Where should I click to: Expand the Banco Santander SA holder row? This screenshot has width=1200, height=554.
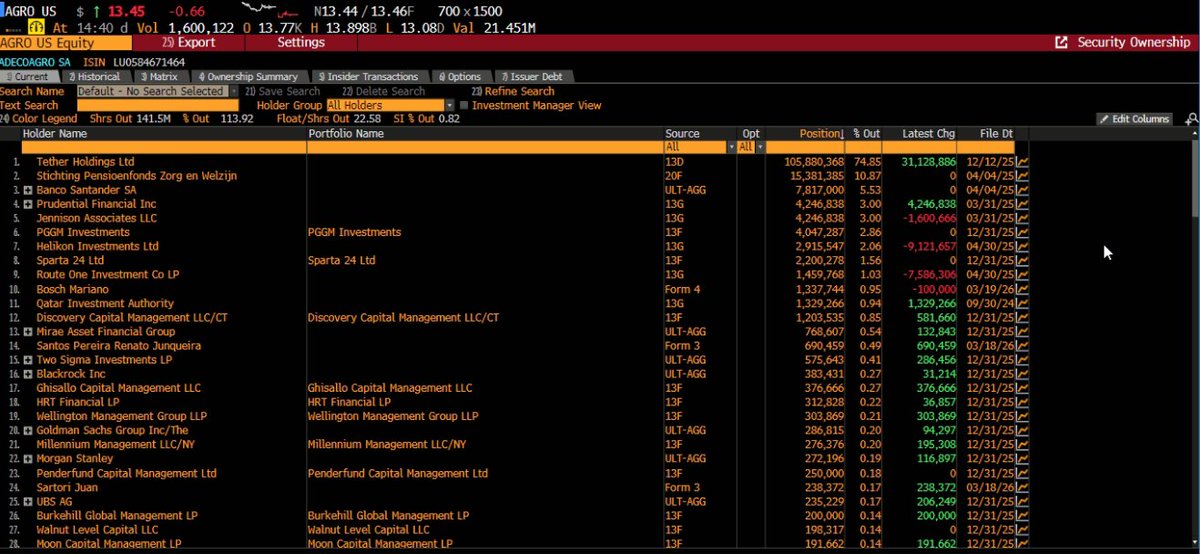click(x=28, y=190)
